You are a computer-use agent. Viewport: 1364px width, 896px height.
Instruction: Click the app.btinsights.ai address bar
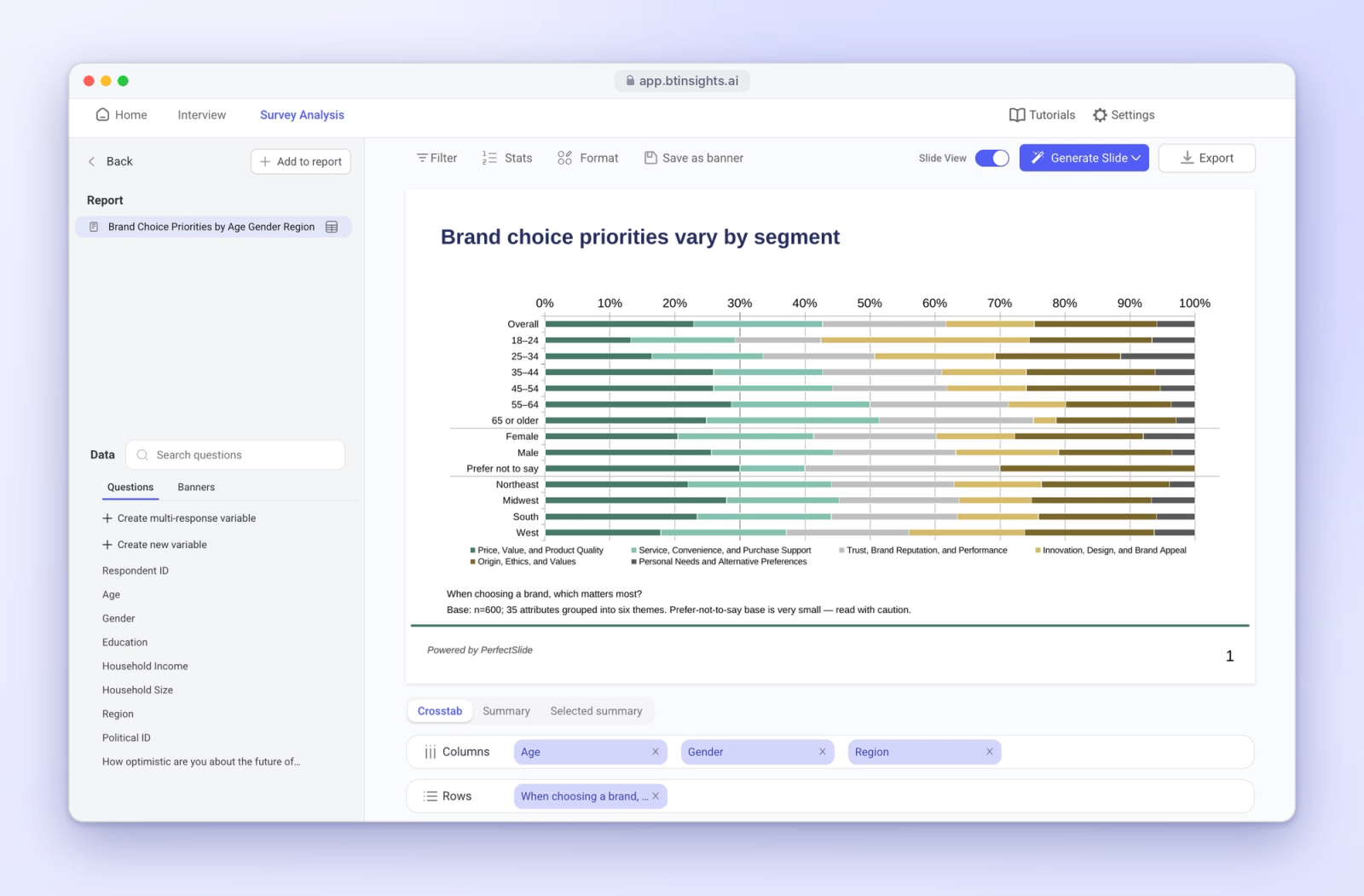tap(682, 81)
